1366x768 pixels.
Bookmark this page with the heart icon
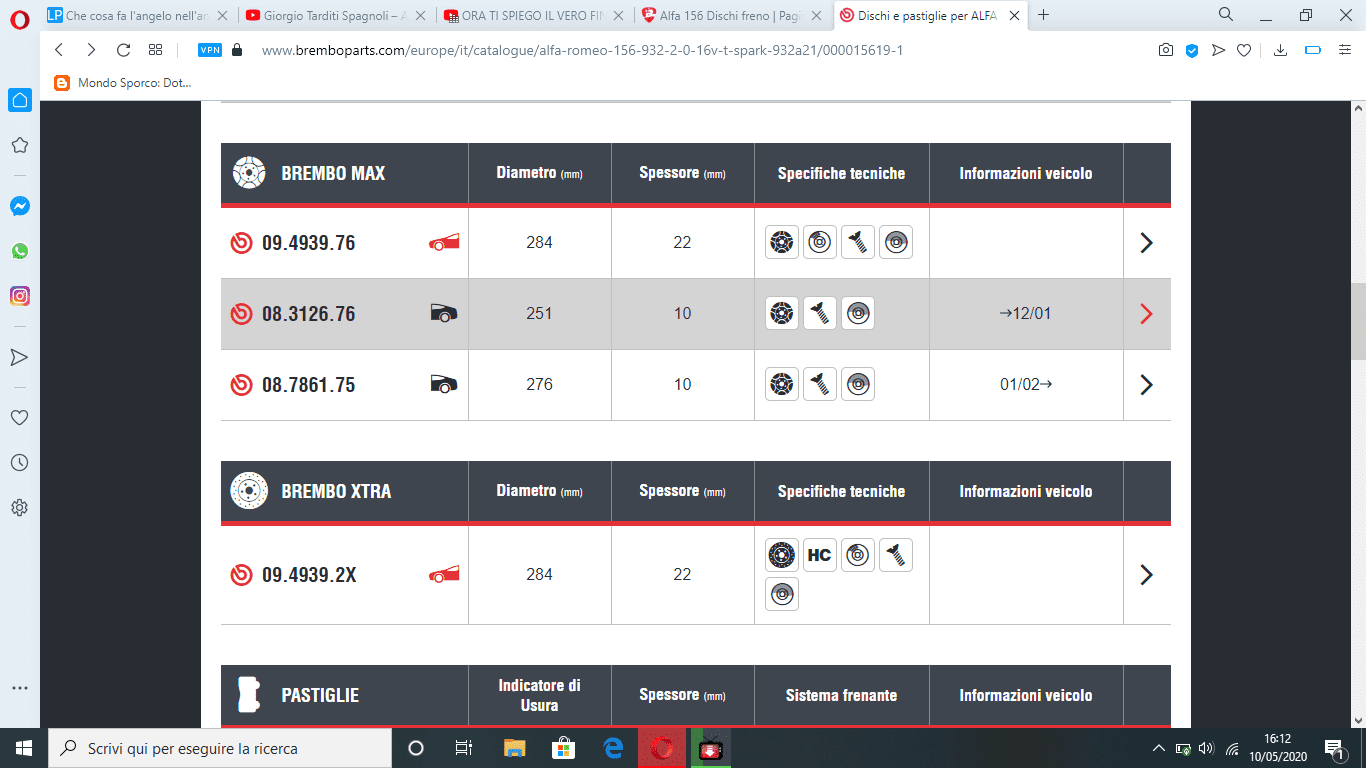tap(1244, 50)
